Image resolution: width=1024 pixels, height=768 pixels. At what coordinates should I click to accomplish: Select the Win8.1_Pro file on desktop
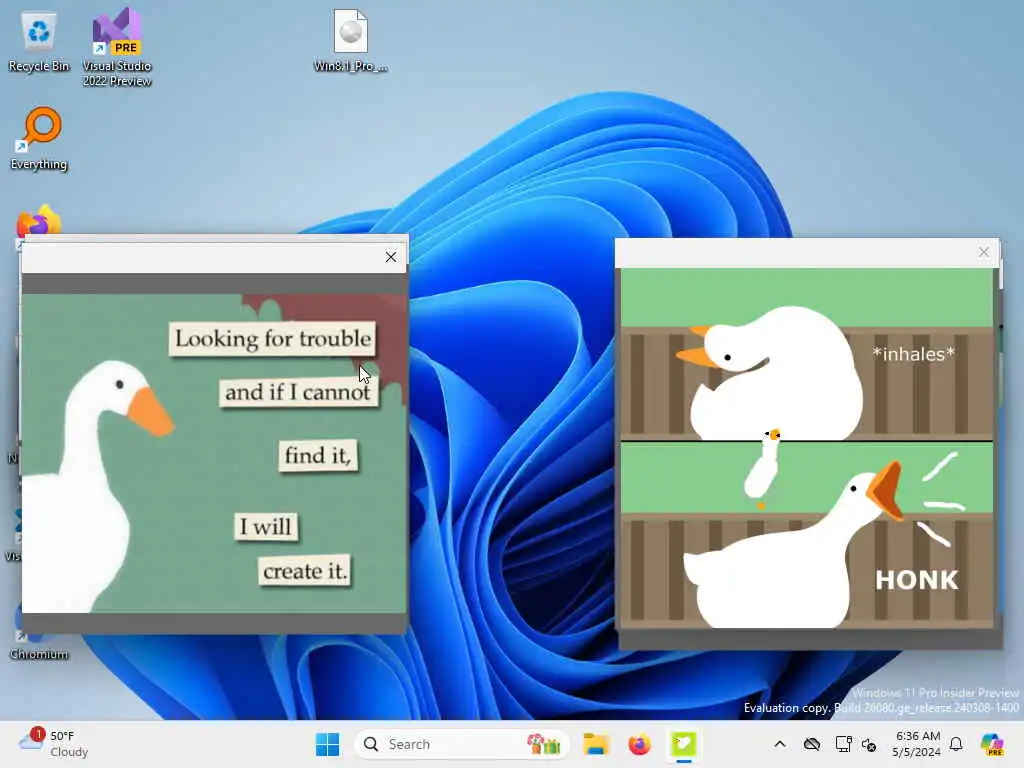[x=351, y=40]
